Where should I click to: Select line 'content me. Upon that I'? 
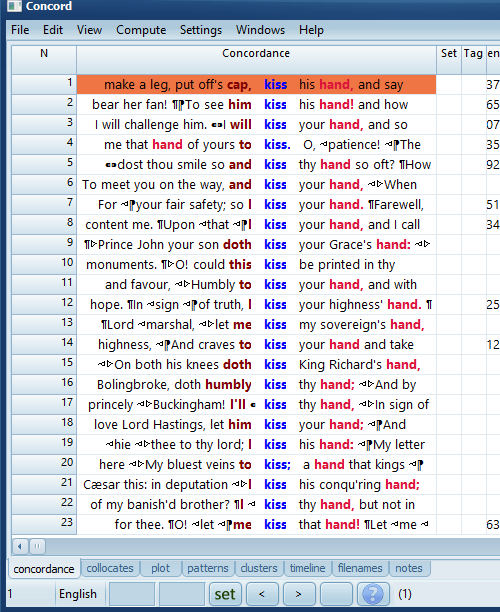coord(256,224)
